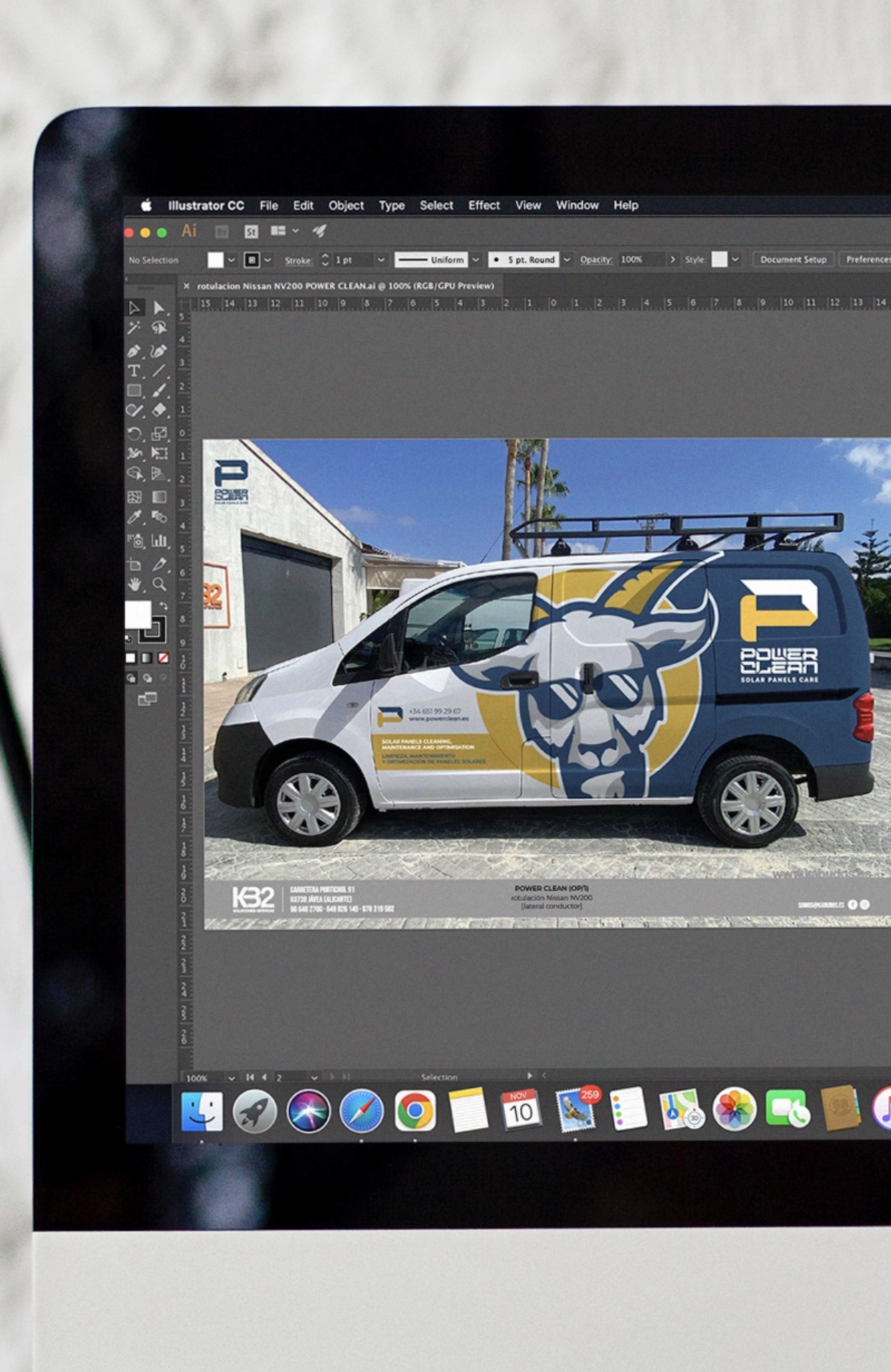Activate the Line Segment tool

pyautogui.click(x=159, y=371)
